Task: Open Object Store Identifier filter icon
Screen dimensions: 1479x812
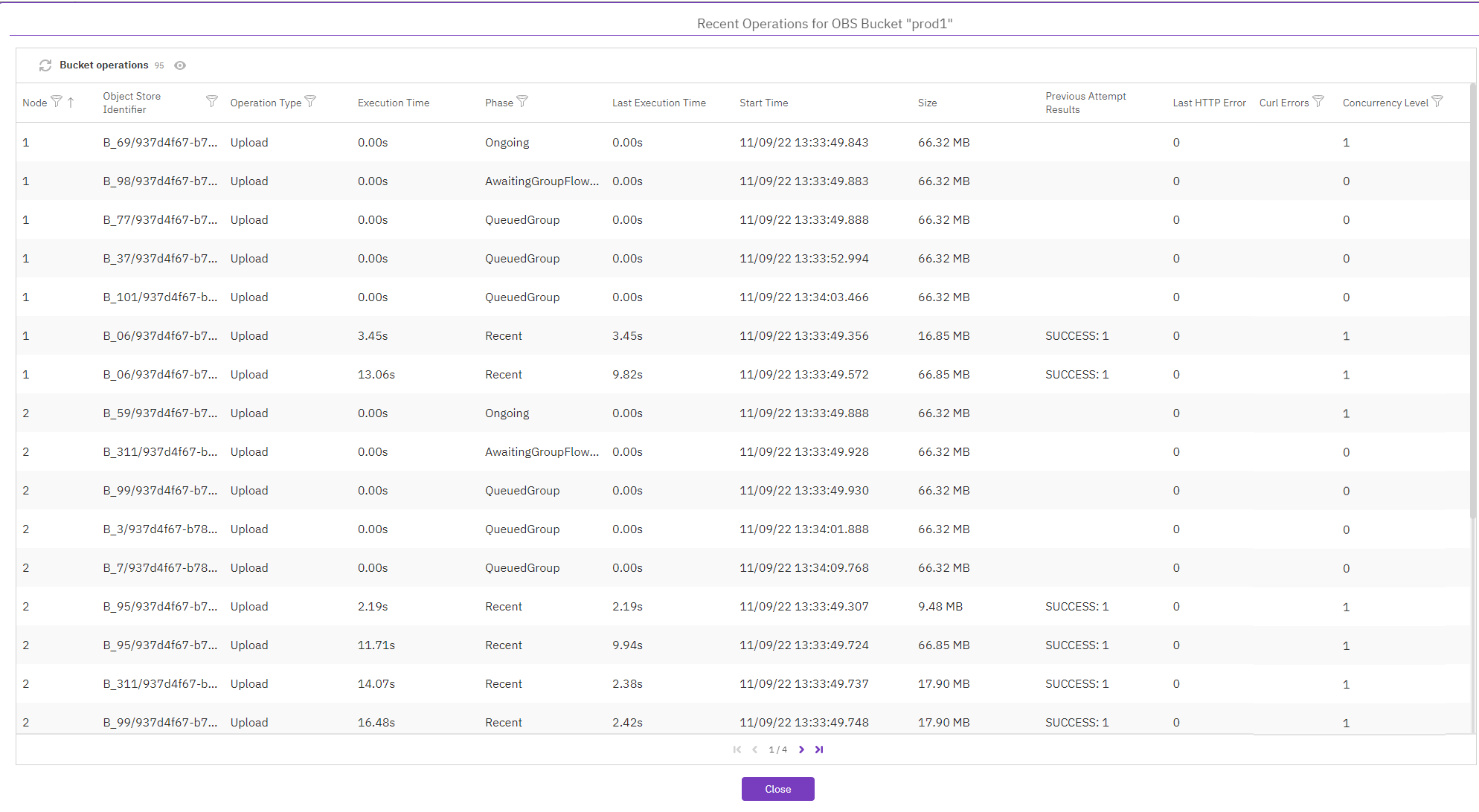Action: (x=212, y=101)
